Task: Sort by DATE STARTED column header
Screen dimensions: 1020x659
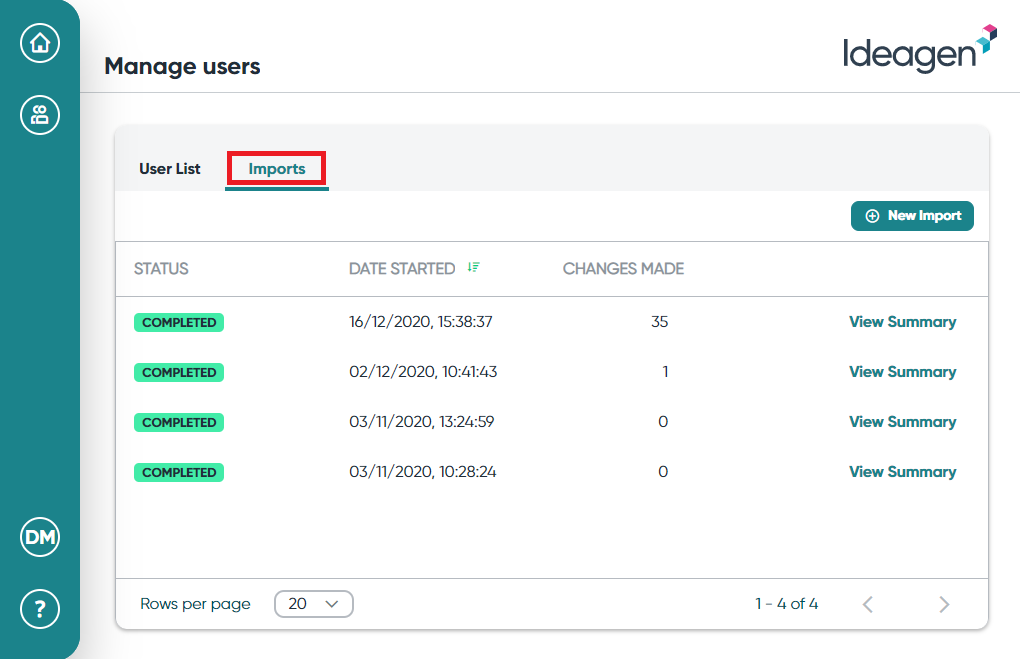Action: pyautogui.click(x=402, y=269)
